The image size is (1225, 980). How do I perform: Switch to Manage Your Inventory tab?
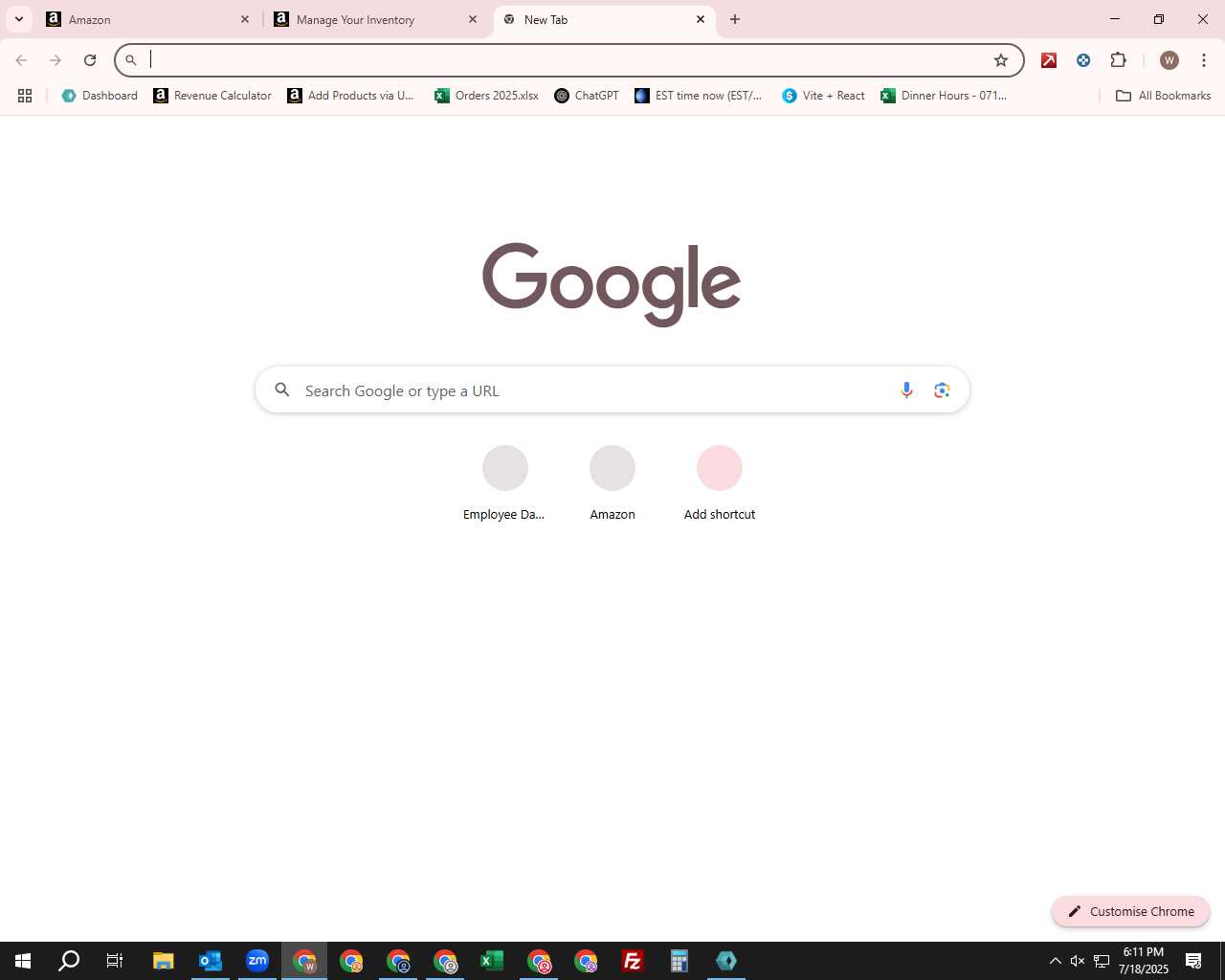tap(376, 19)
